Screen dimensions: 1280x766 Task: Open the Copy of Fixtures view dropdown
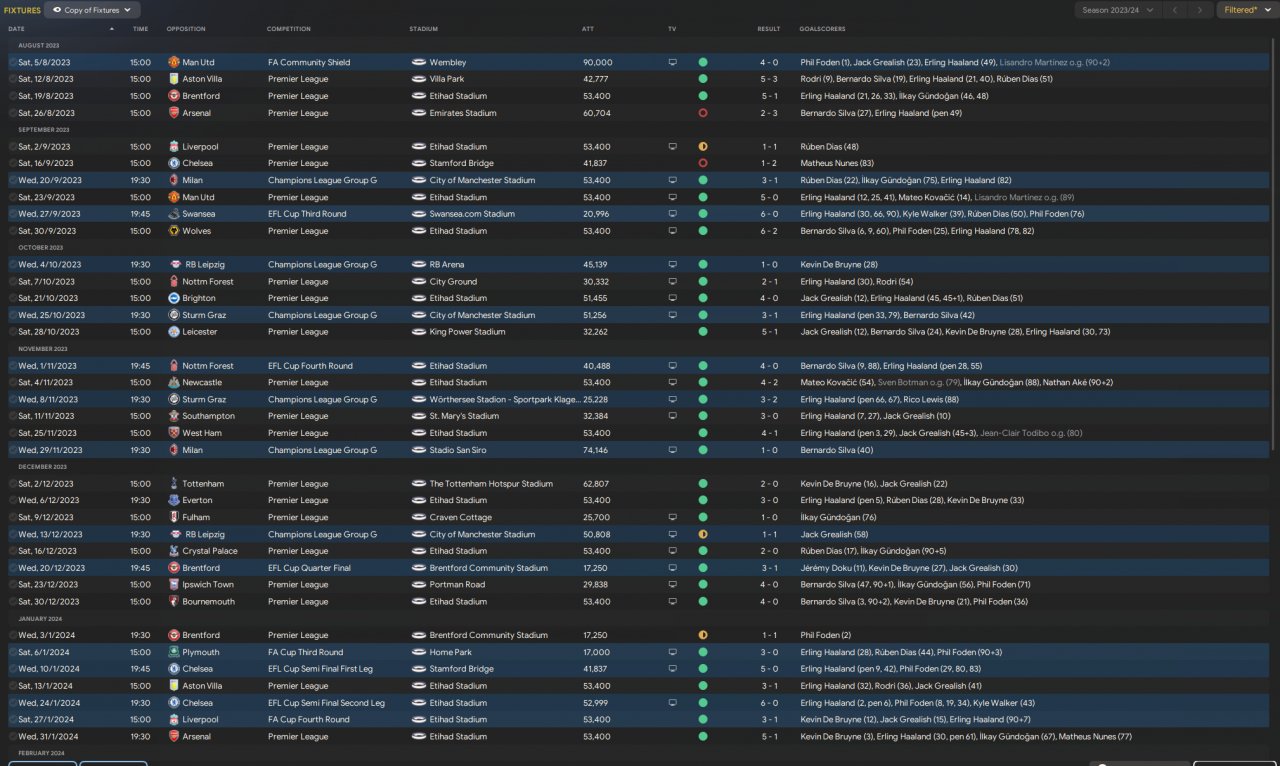tap(92, 10)
